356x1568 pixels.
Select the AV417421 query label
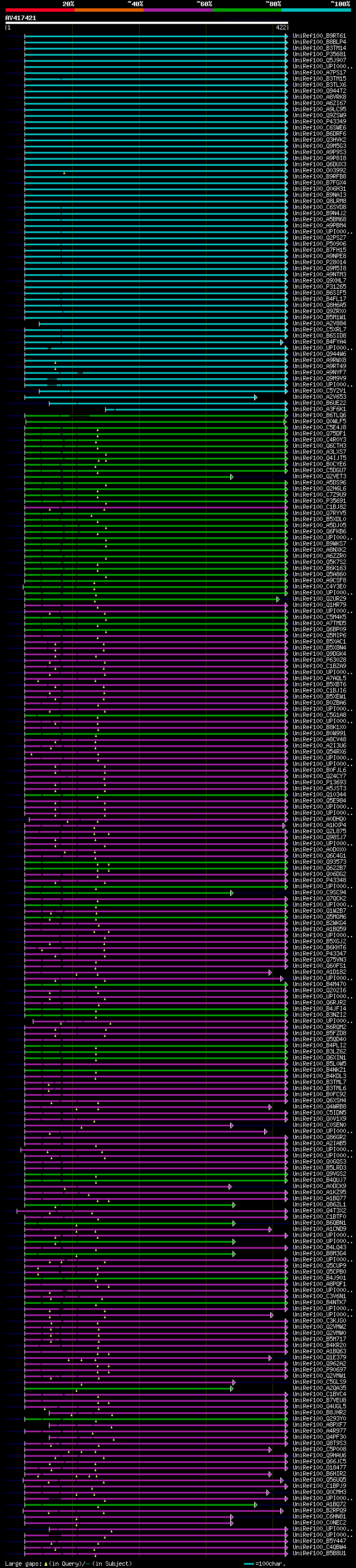(21, 18)
